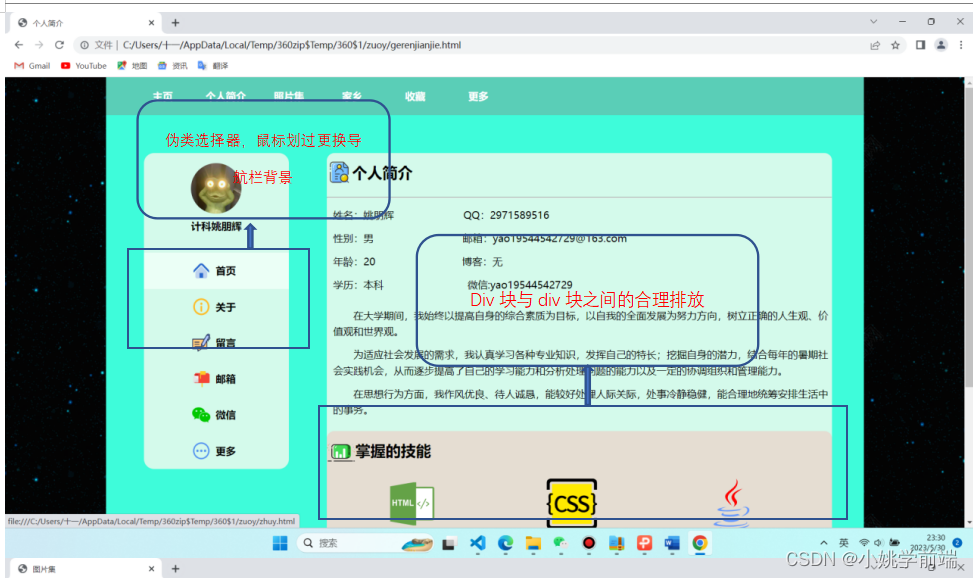973x578 pixels.
Task: Open the Gmail bookmark link
Action: tap(31, 65)
